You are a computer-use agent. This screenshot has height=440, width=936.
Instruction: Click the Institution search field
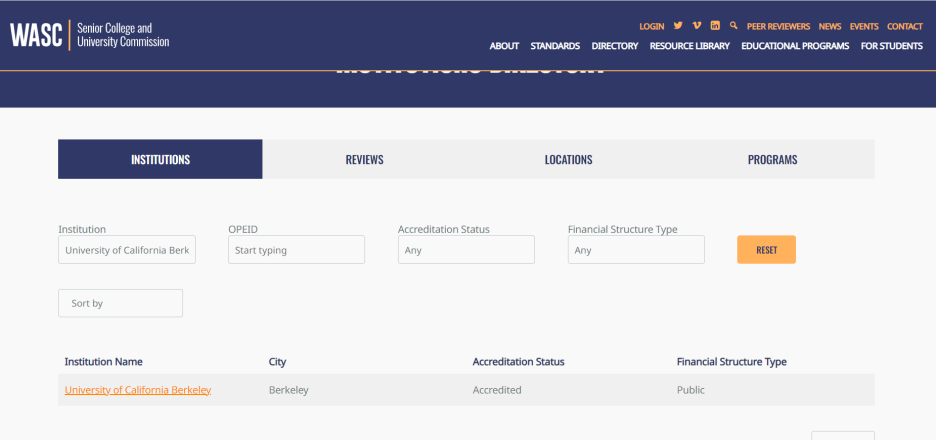tap(127, 250)
